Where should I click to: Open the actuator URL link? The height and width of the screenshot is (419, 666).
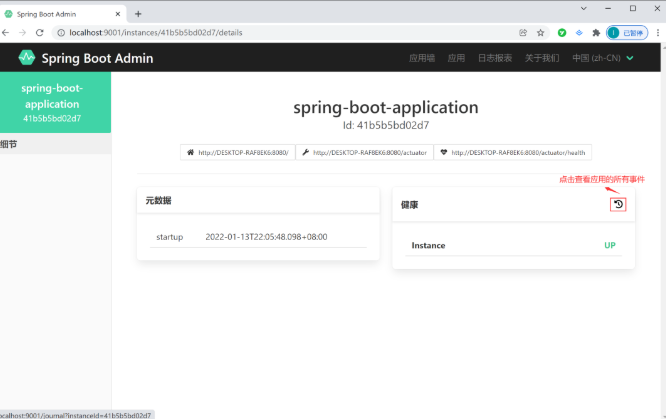[x=364, y=152]
